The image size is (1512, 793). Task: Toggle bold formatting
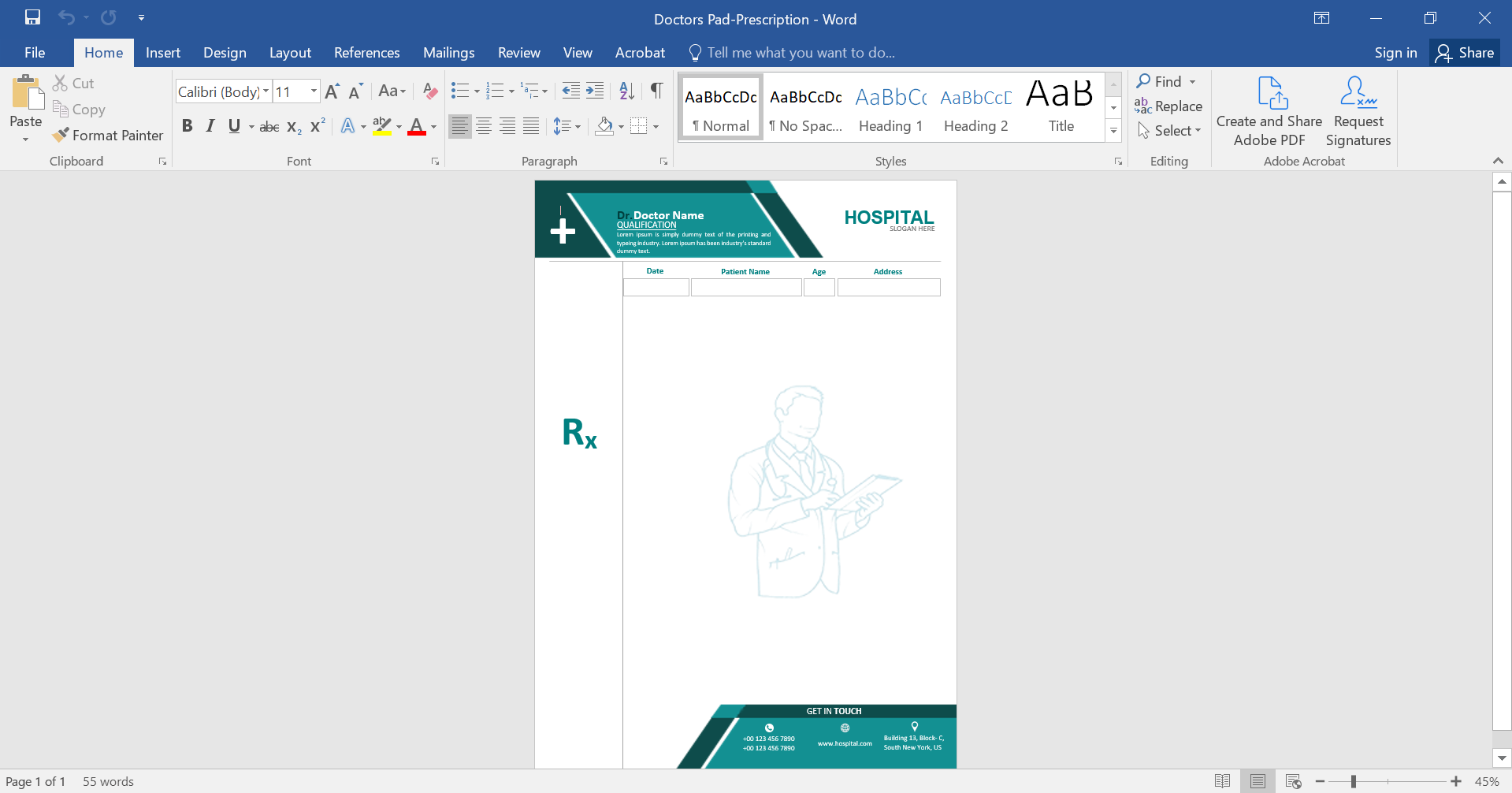187,125
